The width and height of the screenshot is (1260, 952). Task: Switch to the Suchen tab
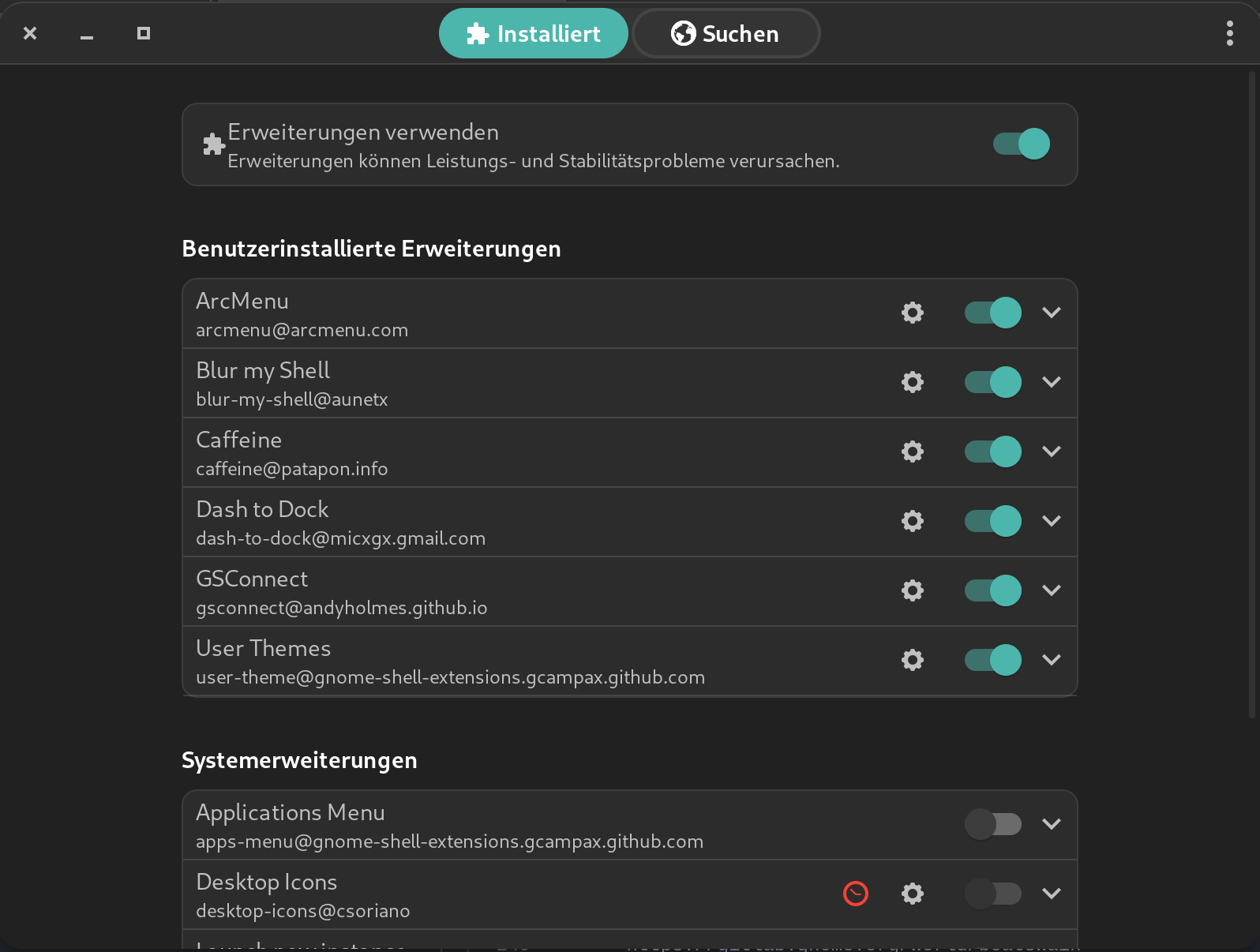(x=726, y=33)
